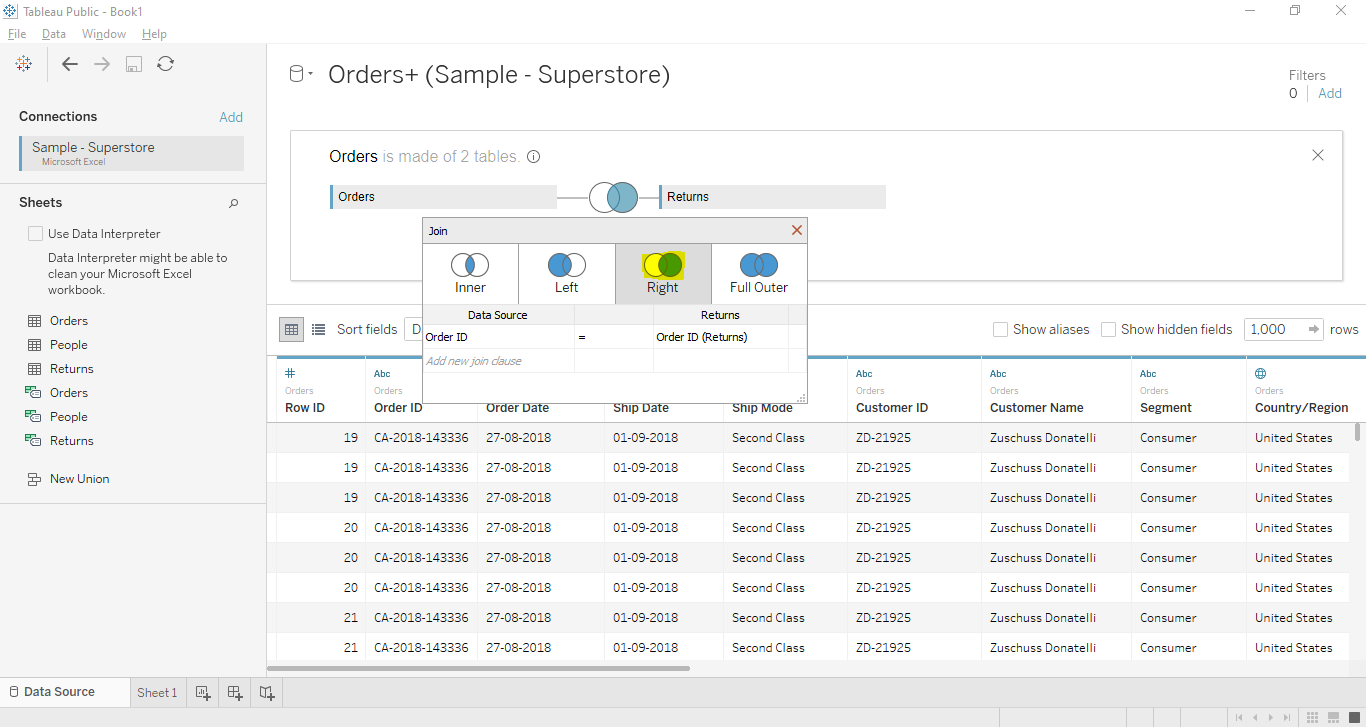The image size is (1366, 727).
Task: Click the number type icon above Row ID
Action: (x=290, y=373)
